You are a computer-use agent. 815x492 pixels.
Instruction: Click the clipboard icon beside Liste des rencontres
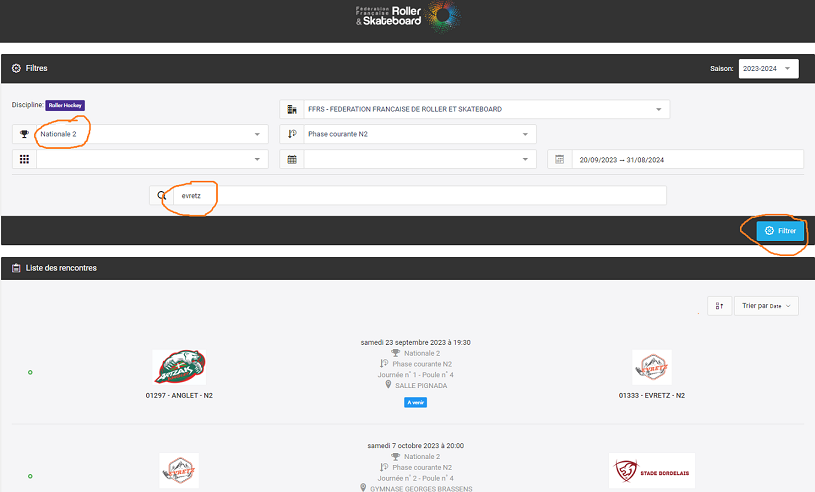pos(16,268)
